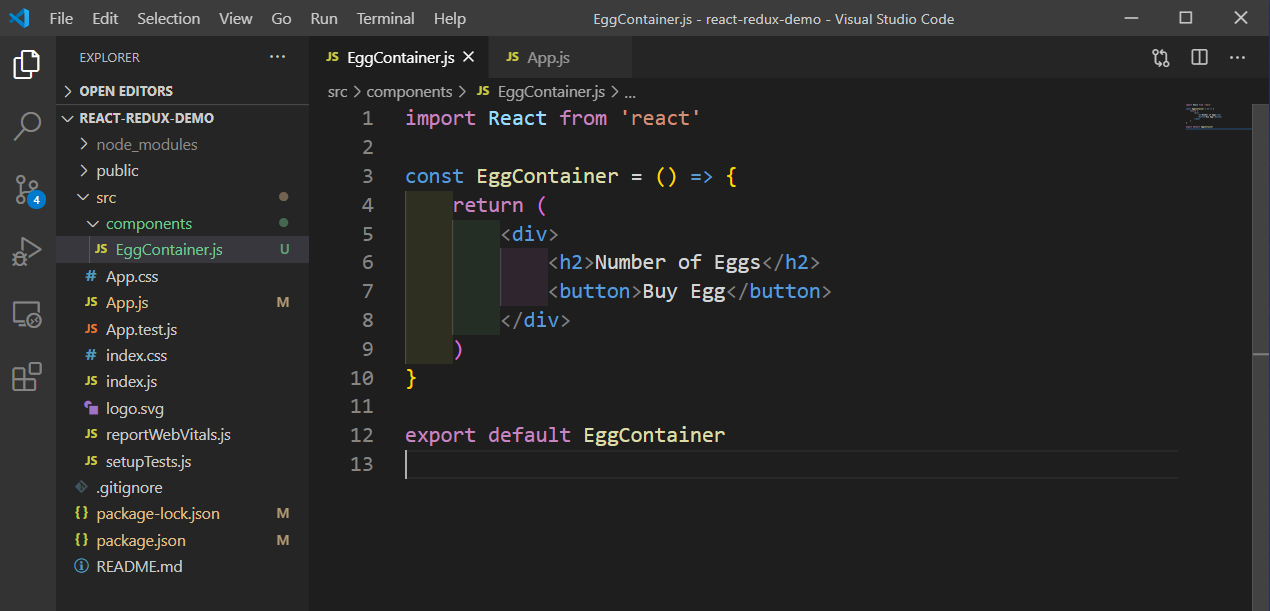Click the Open Changes compare icon

click(1161, 58)
